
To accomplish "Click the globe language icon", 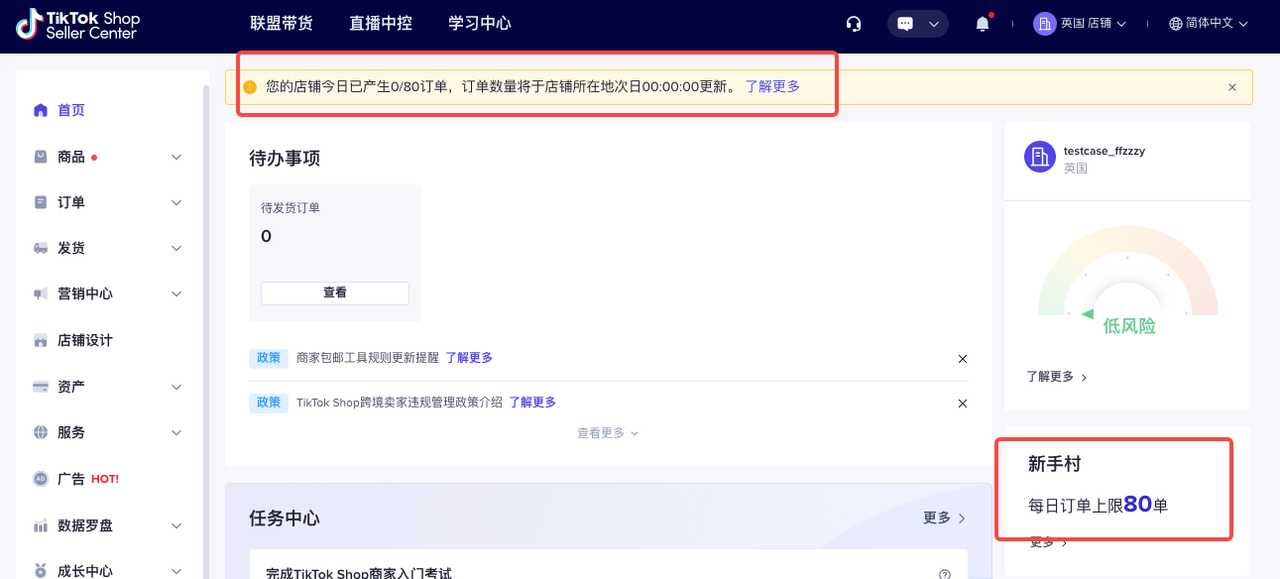I will tap(1176, 24).
